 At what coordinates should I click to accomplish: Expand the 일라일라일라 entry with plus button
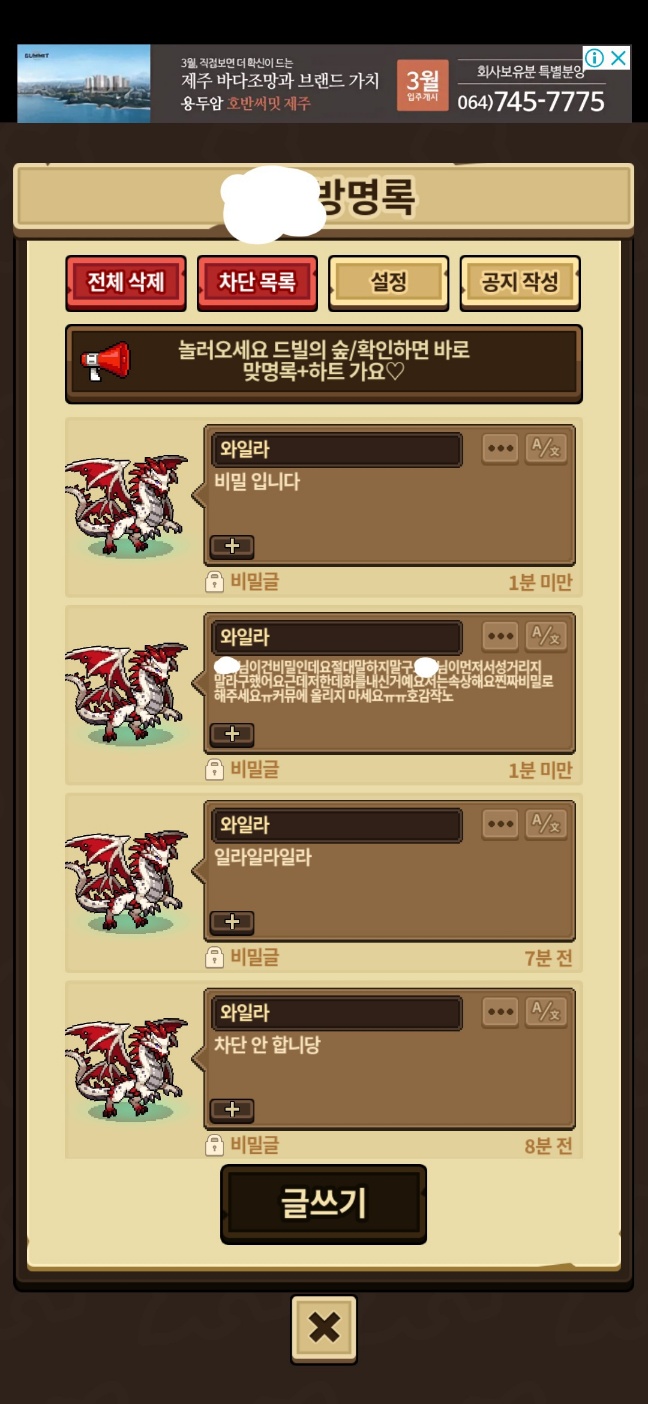point(232,922)
